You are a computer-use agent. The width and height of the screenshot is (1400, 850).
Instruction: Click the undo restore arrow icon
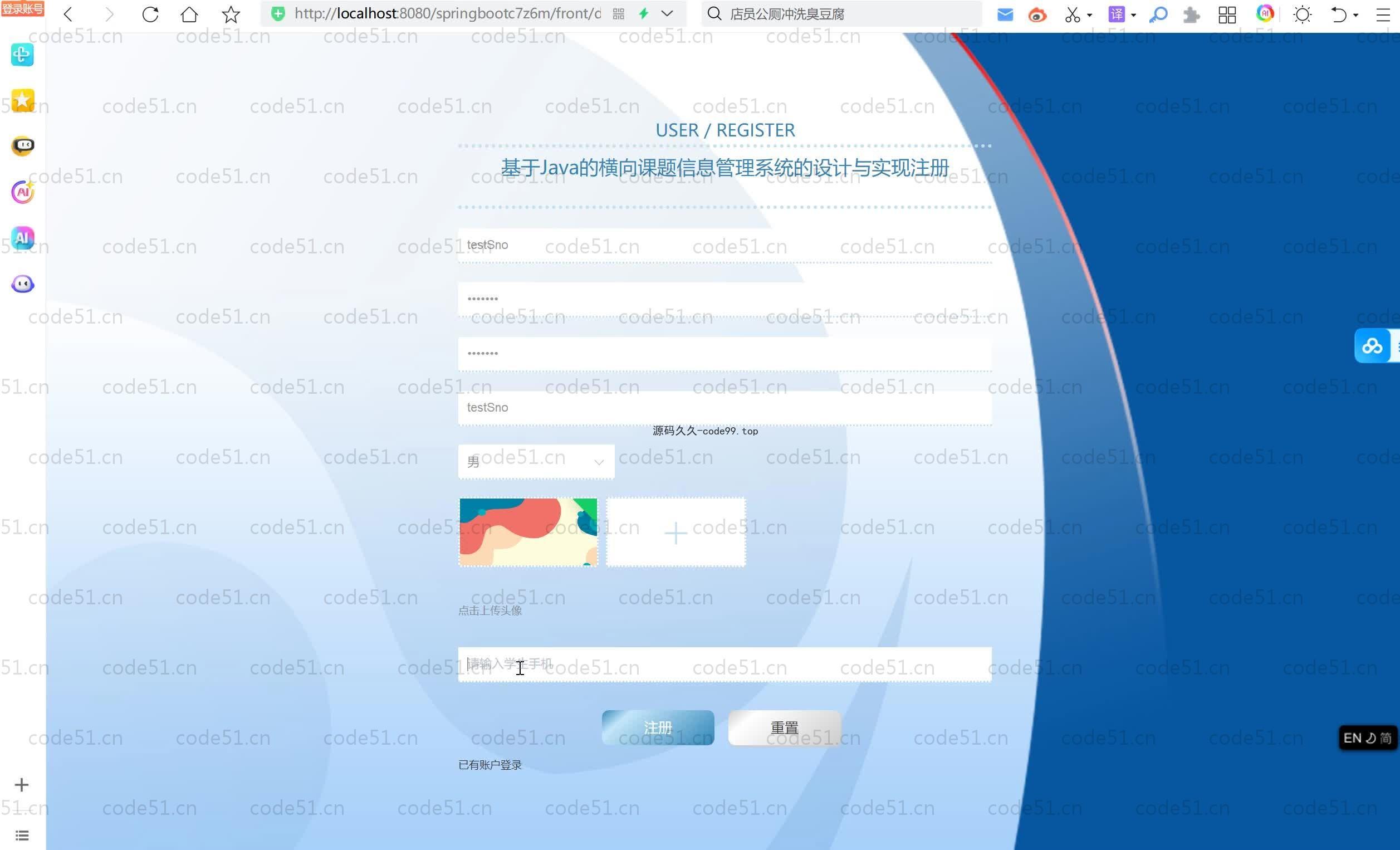(1339, 14)
